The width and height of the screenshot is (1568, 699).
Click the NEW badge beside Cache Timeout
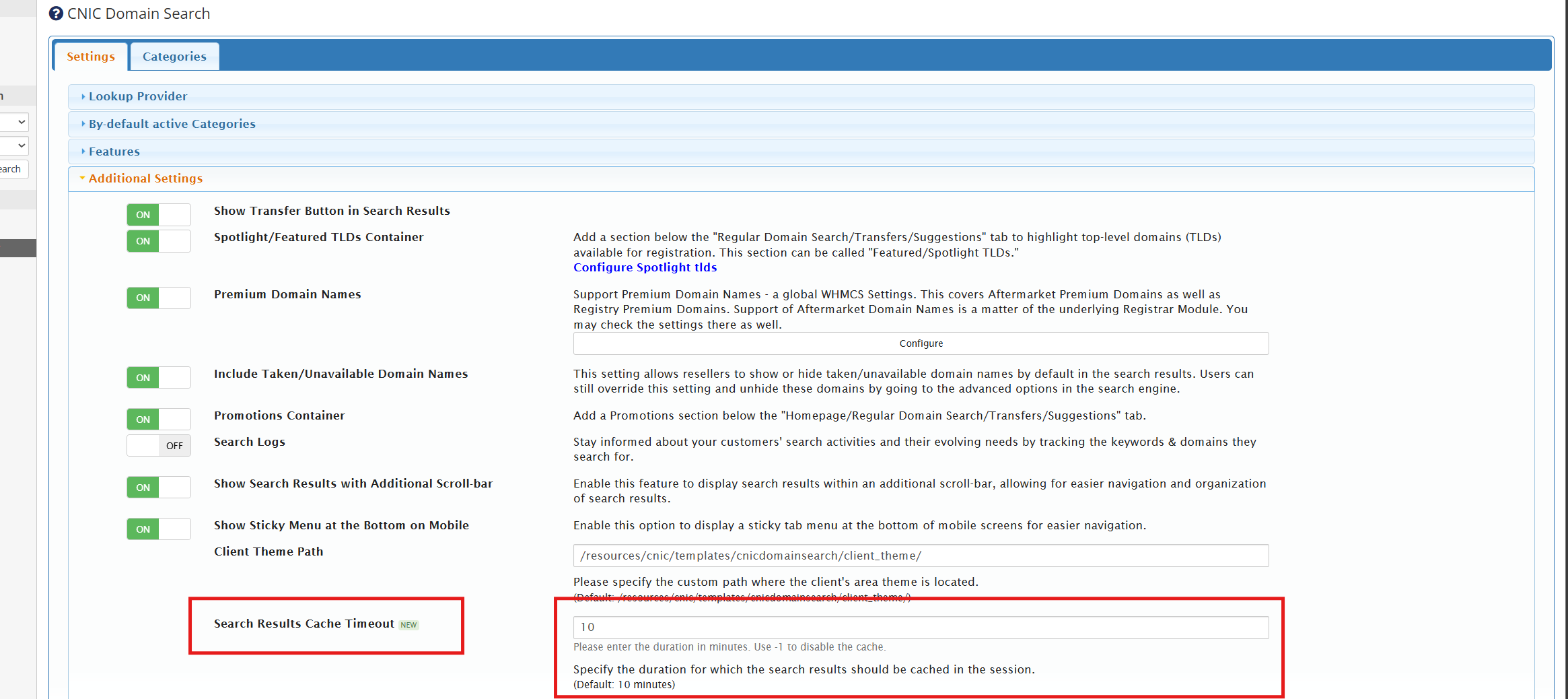pyautogui.click(x=408, y=625)
